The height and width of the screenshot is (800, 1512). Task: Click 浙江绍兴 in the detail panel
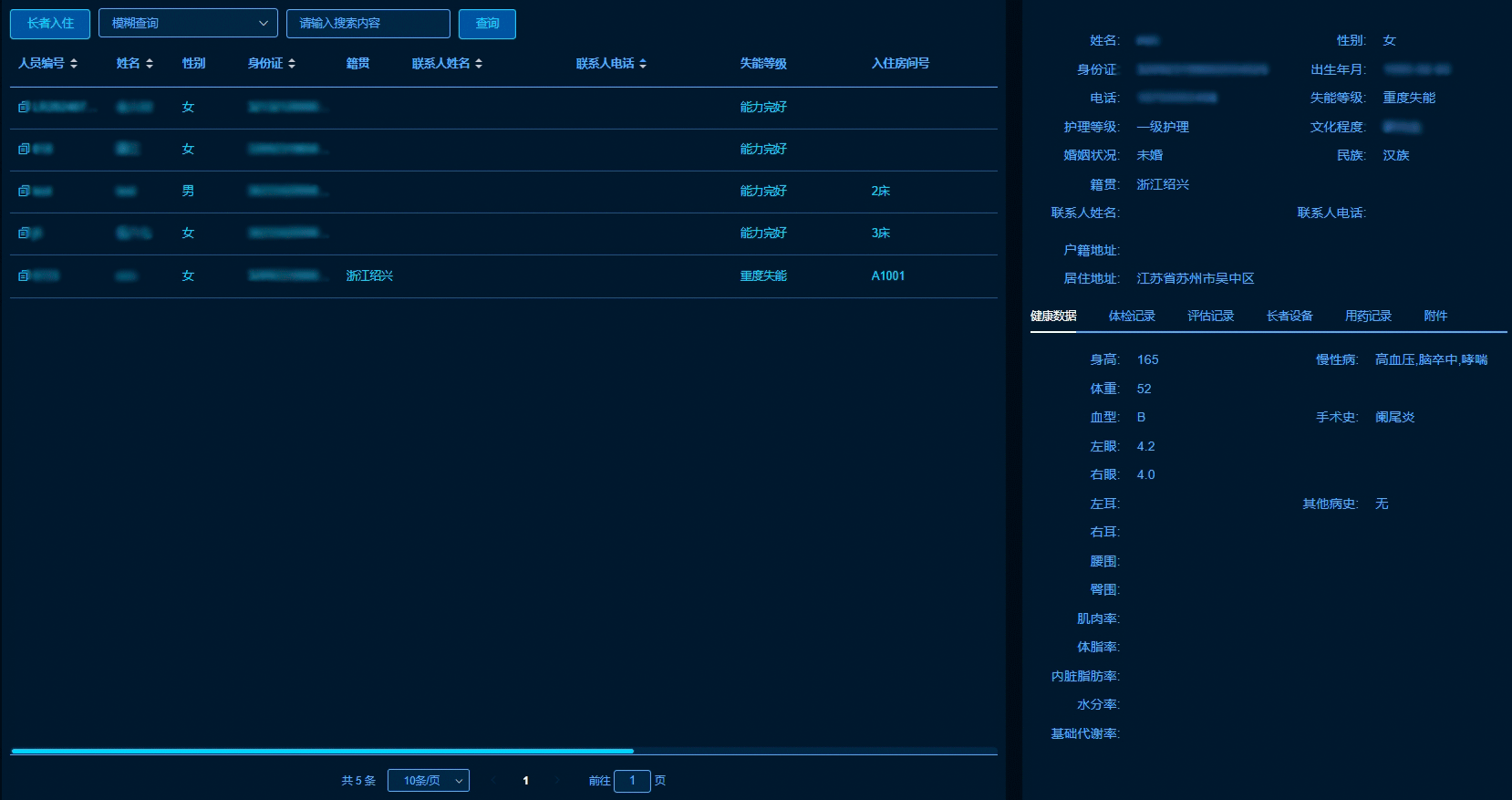1163,184
